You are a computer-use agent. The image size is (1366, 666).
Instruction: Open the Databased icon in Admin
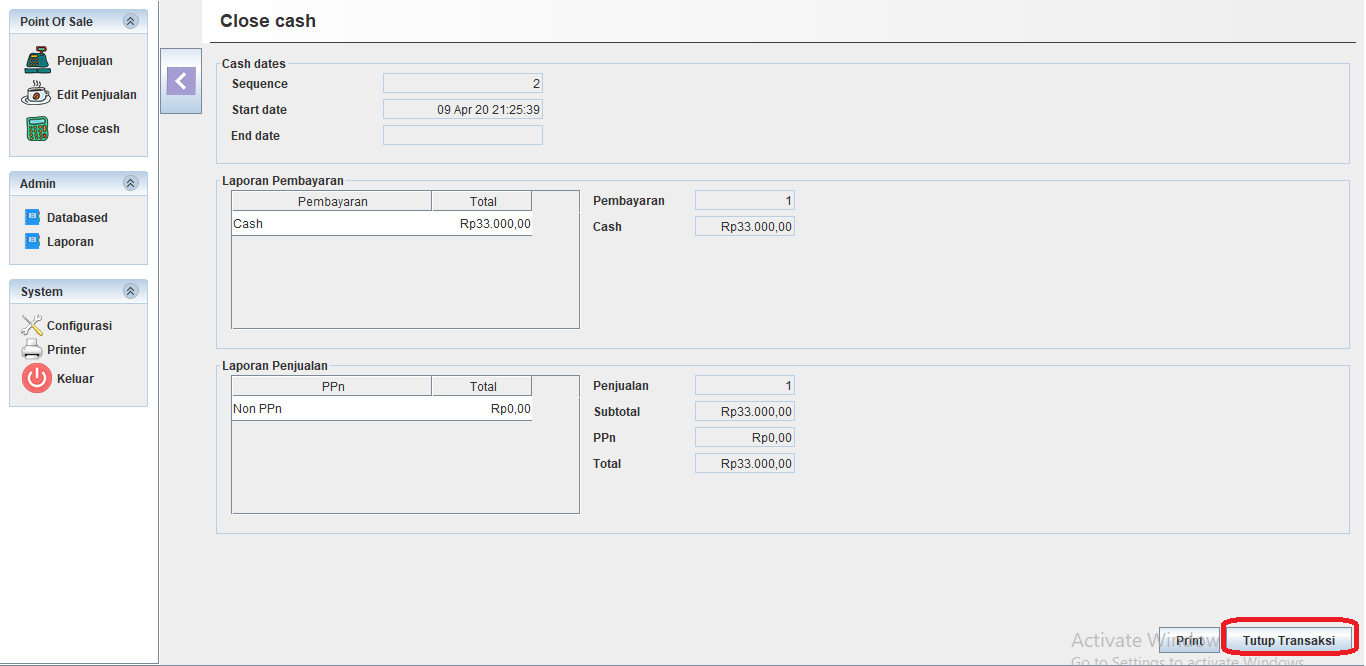tap(32, 218)
